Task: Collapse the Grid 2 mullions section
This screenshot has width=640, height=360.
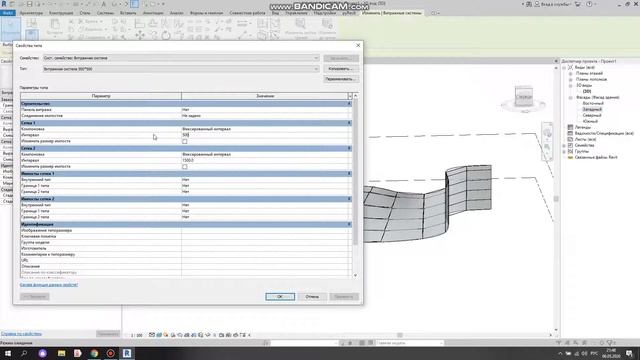Action: (349, 199)
